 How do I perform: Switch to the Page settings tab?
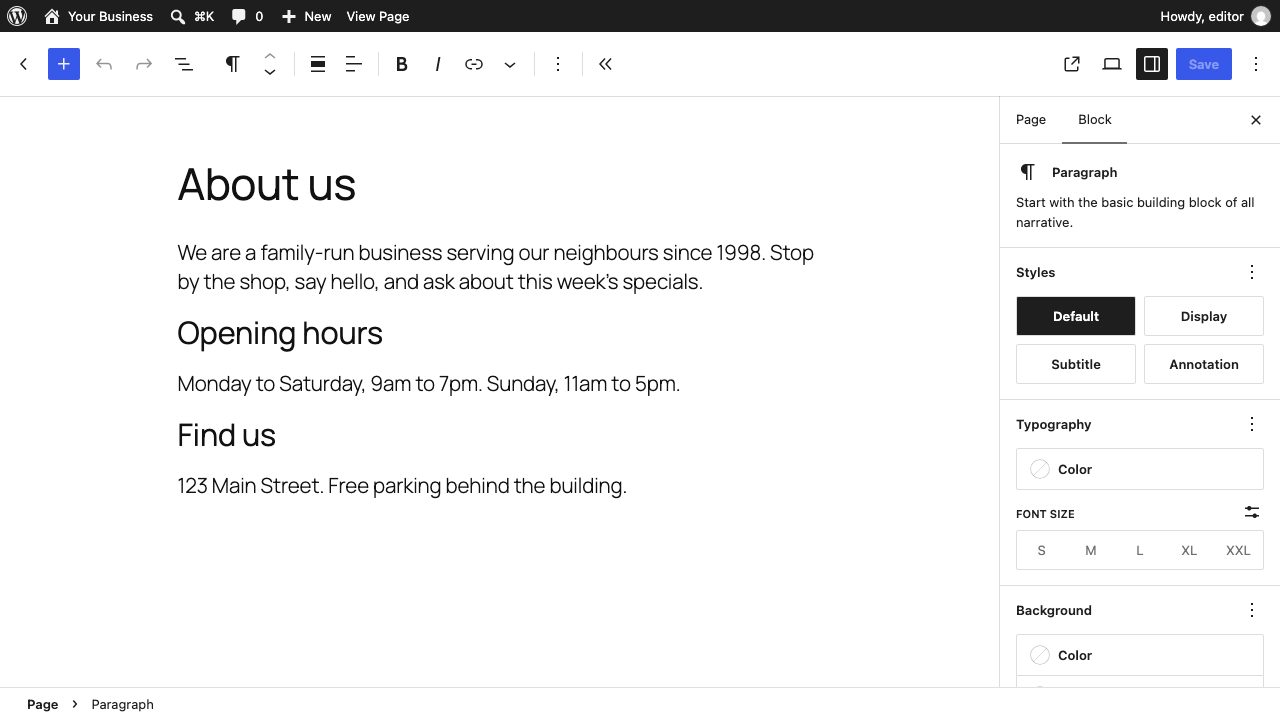pos(1031,120)
